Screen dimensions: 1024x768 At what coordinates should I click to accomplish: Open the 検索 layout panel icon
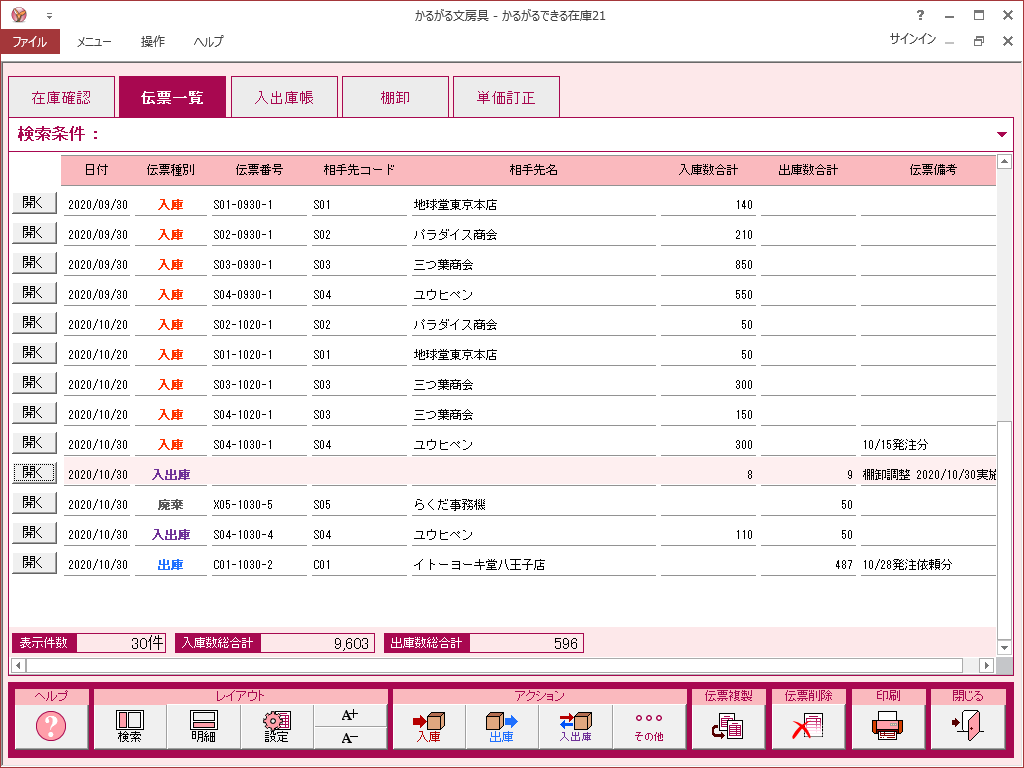130,726
